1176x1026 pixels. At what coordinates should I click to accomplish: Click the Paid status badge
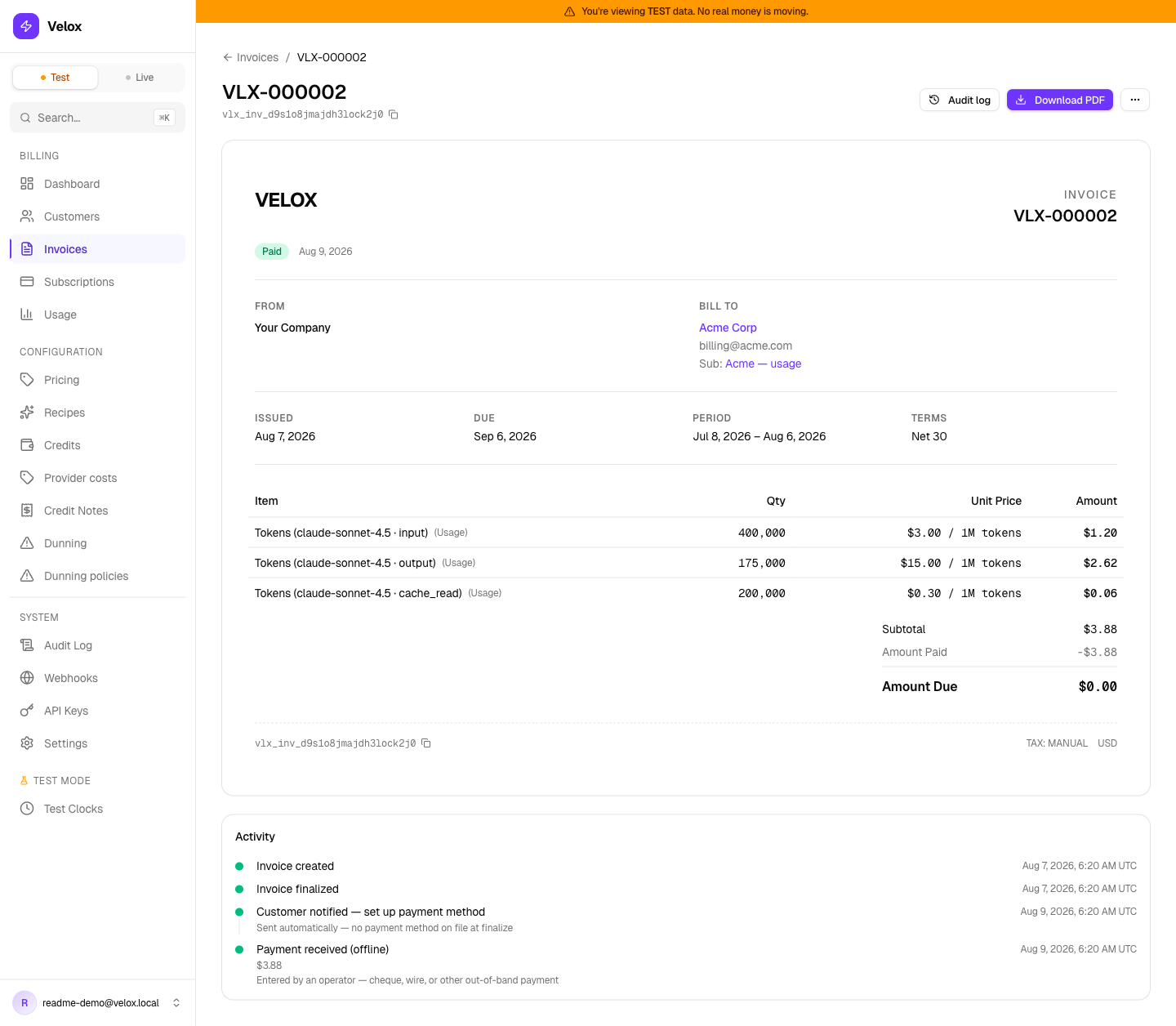[x=272, y=252]
